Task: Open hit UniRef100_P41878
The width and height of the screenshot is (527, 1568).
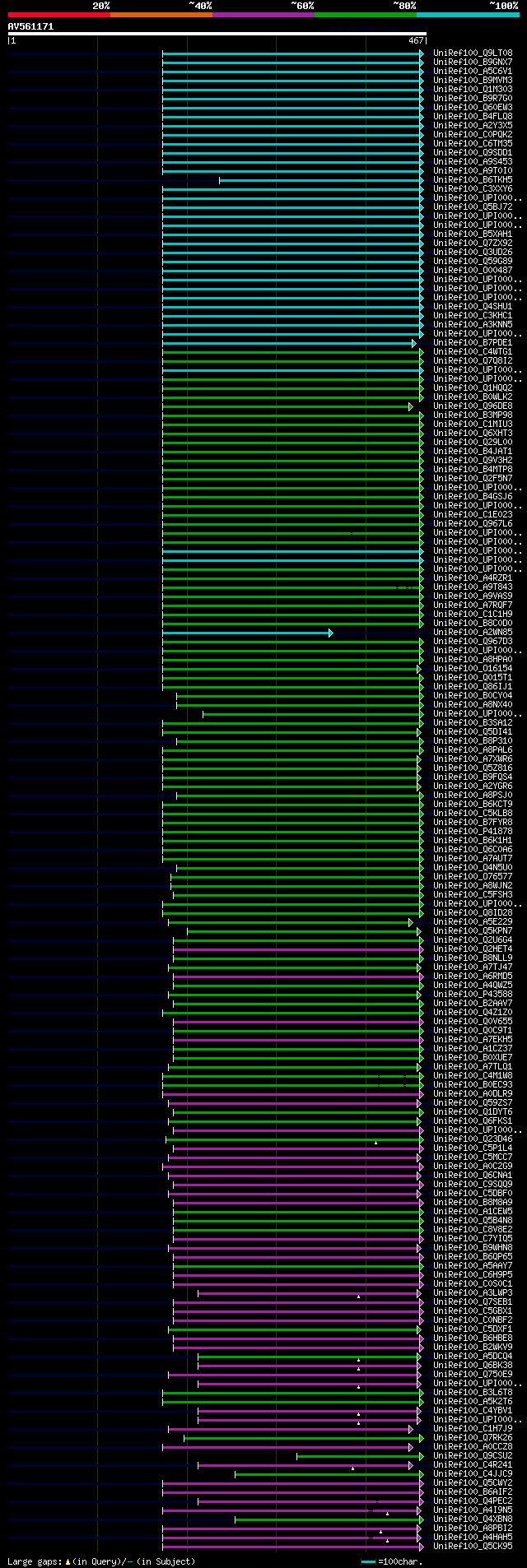Action: 473,831
